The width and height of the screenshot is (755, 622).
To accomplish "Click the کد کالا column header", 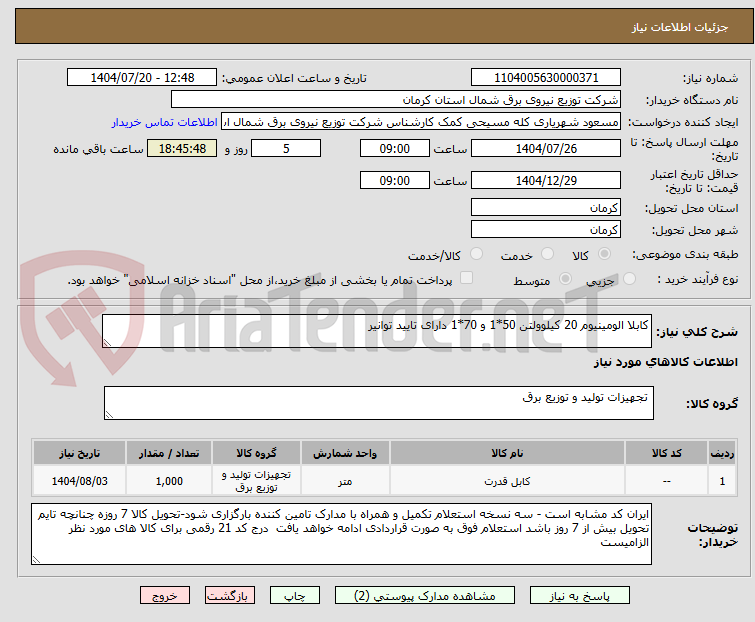I will click(666, 453).
